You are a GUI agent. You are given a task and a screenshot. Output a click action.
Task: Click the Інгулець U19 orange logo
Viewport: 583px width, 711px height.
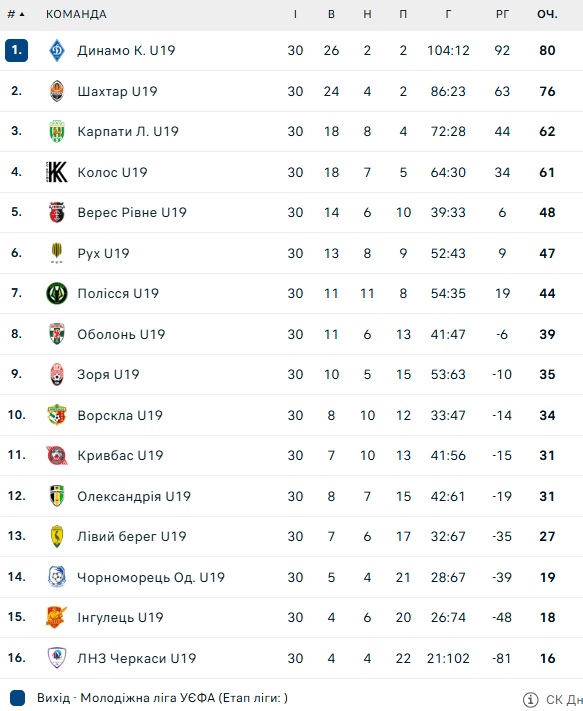57,617
